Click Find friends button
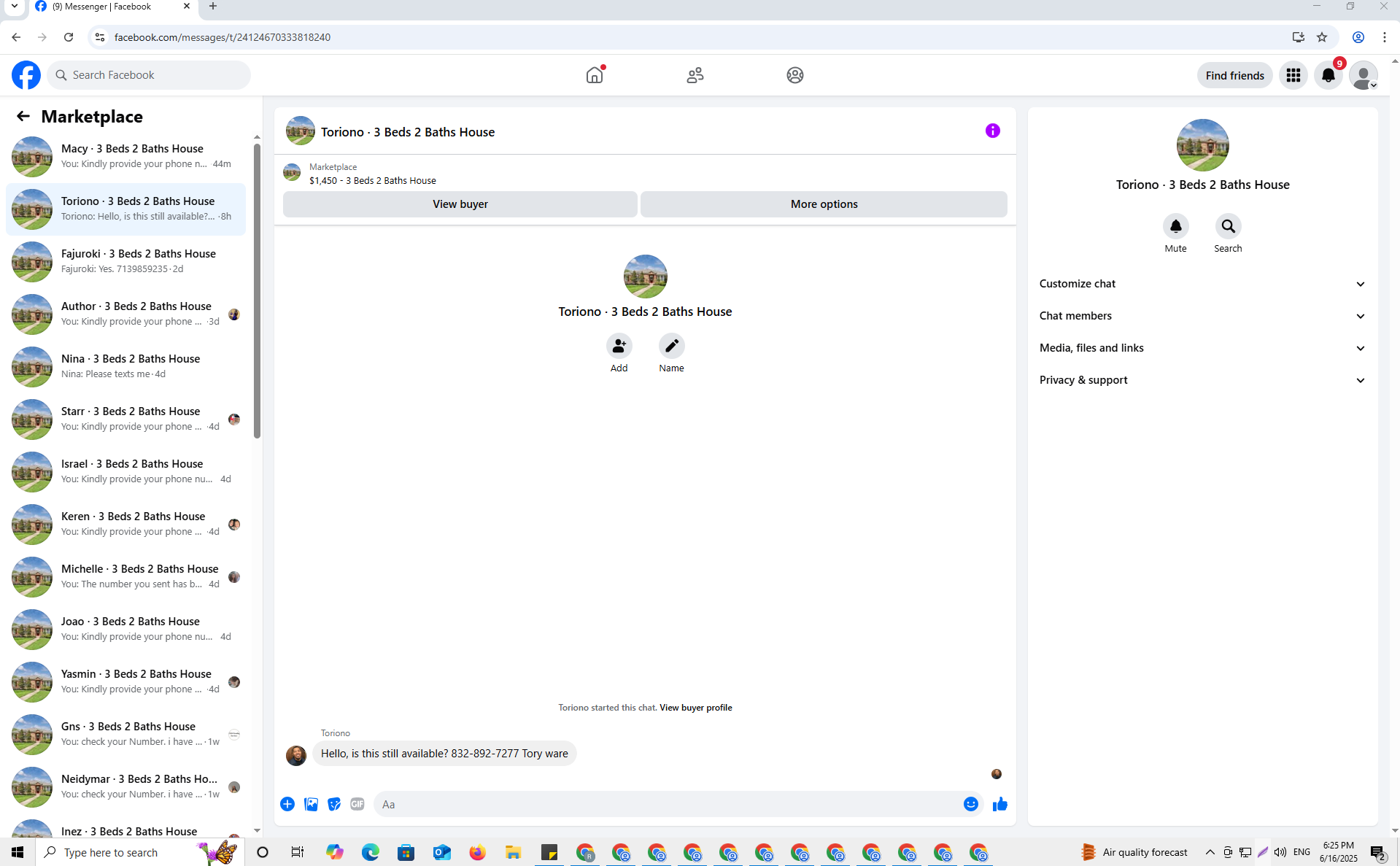 tap(1234, 75)
